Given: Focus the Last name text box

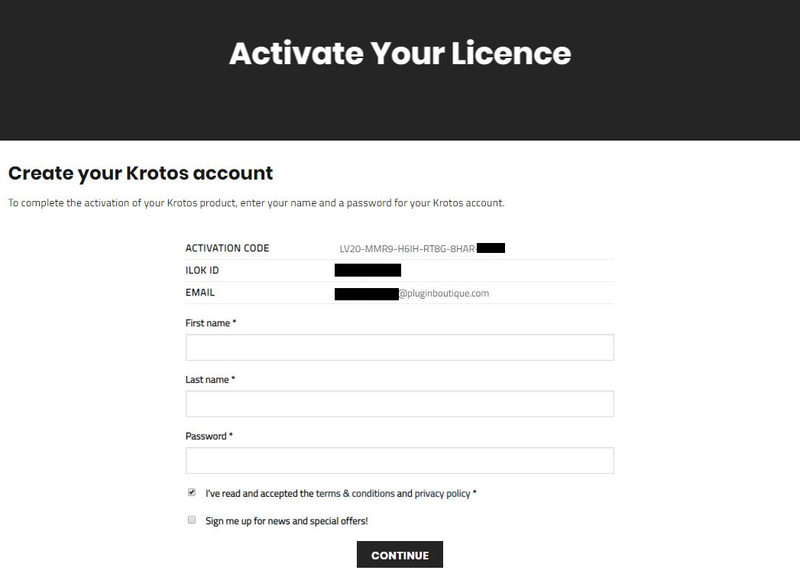Looking at the screenshot, I should (x=399, y=404).
